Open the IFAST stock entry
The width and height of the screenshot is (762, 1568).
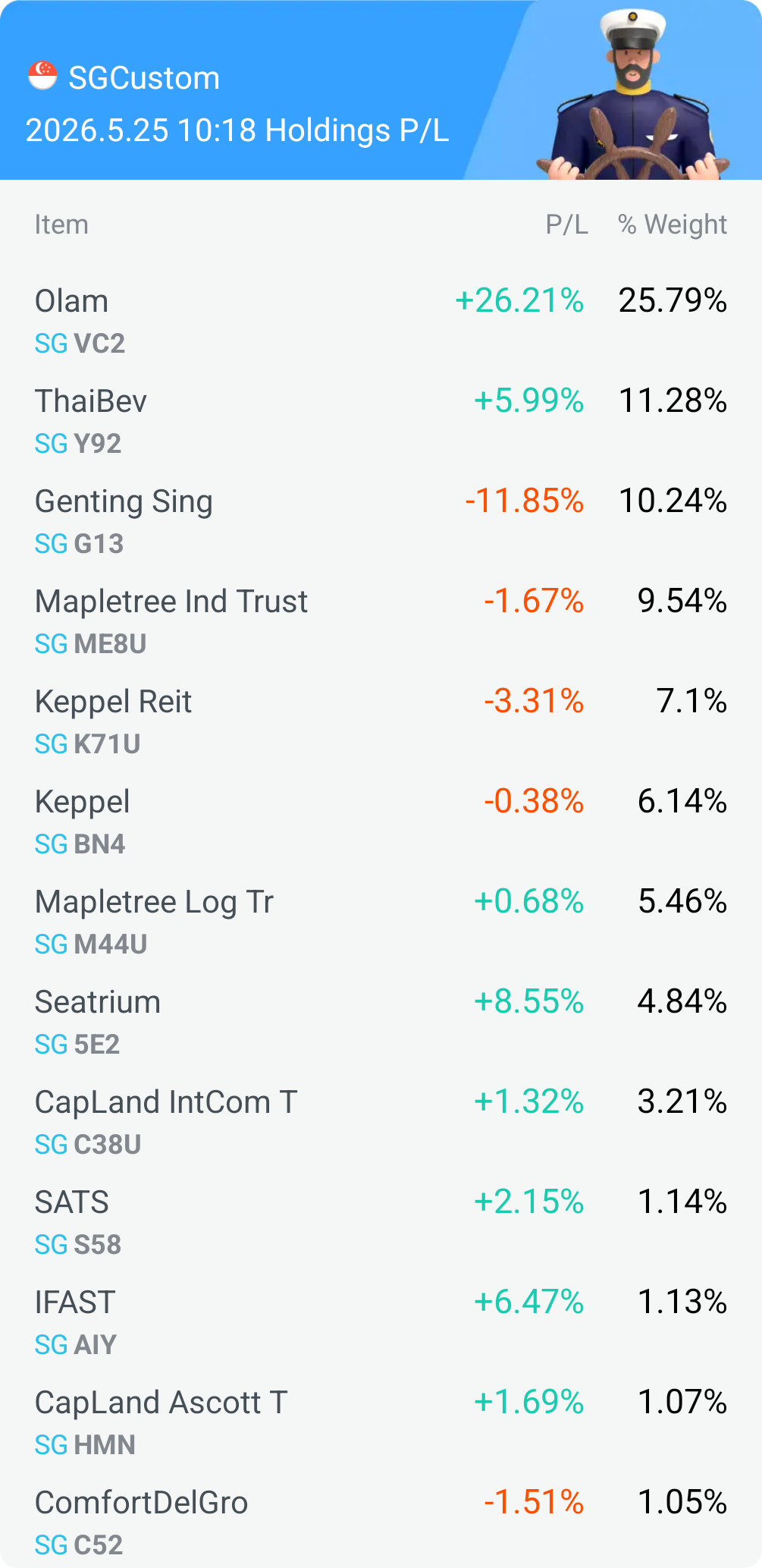pos(381,1322)
